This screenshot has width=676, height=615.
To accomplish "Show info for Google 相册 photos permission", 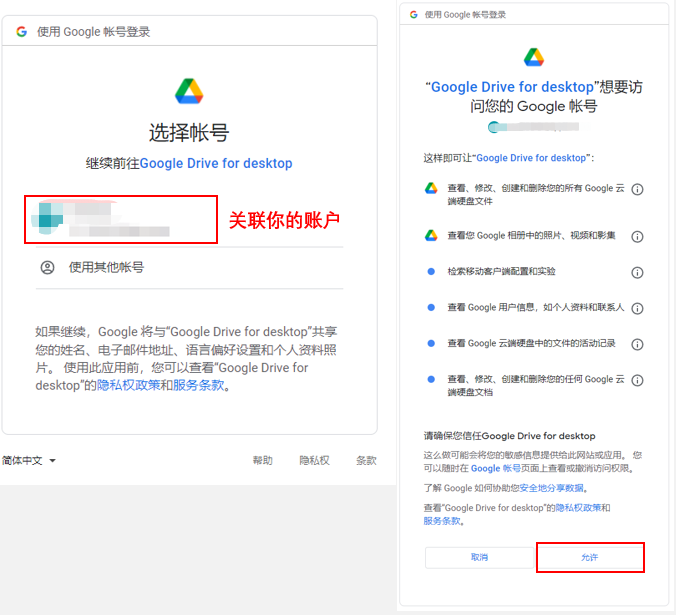I will point(637,237).
